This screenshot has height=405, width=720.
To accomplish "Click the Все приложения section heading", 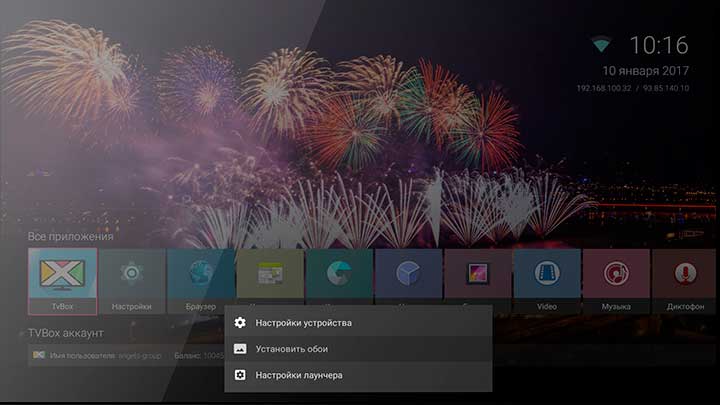I will point(70,237).
